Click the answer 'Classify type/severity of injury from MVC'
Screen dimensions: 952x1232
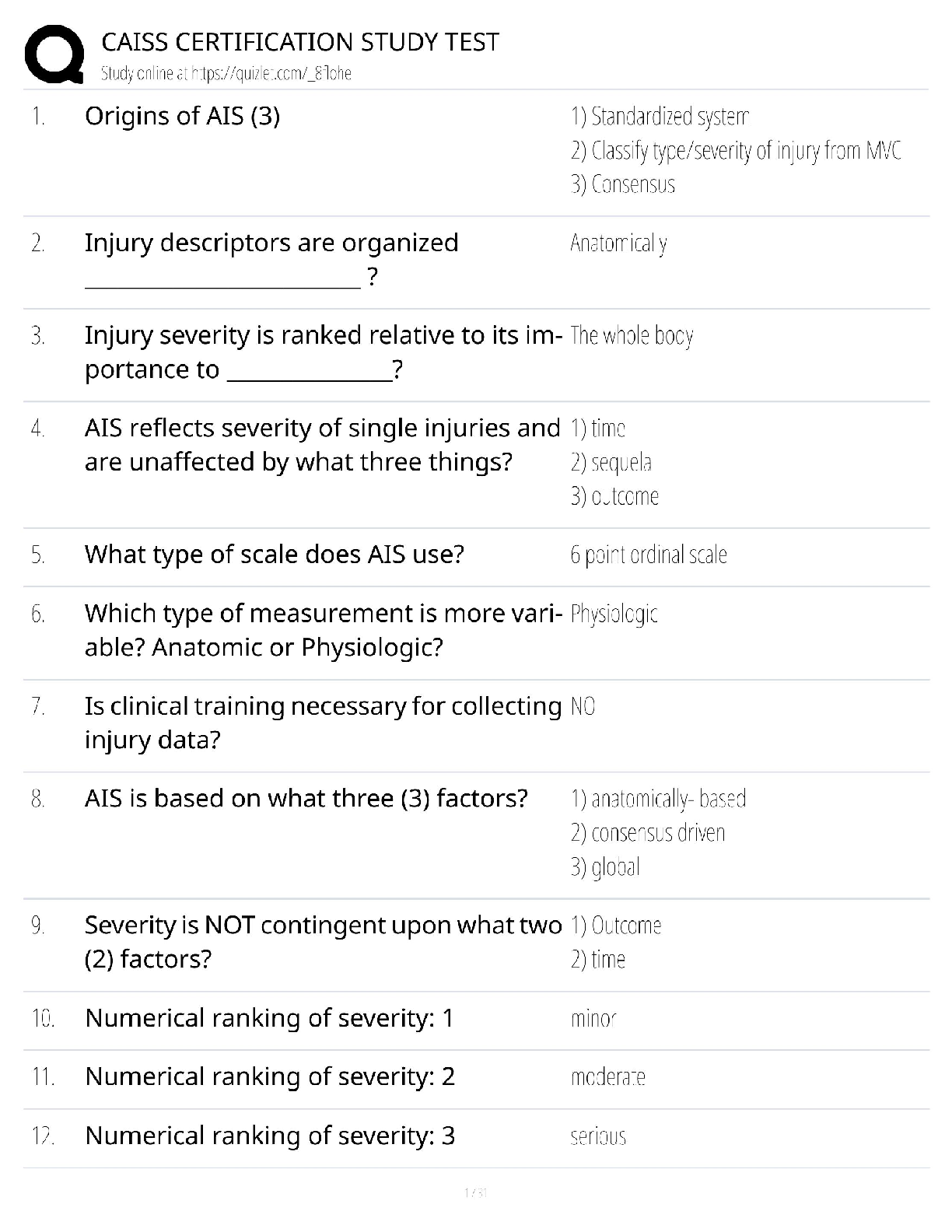pos(736,150)
